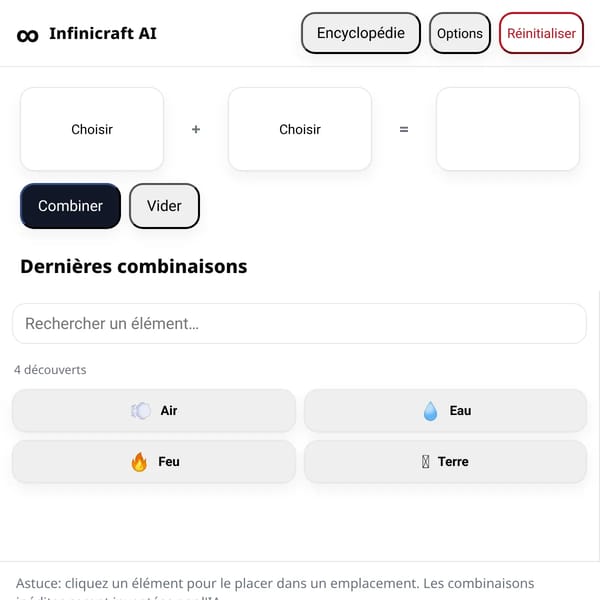Focus the Rechercher un élément search field
This screenshot has height=600, width=600.
(x=300, y=324)
